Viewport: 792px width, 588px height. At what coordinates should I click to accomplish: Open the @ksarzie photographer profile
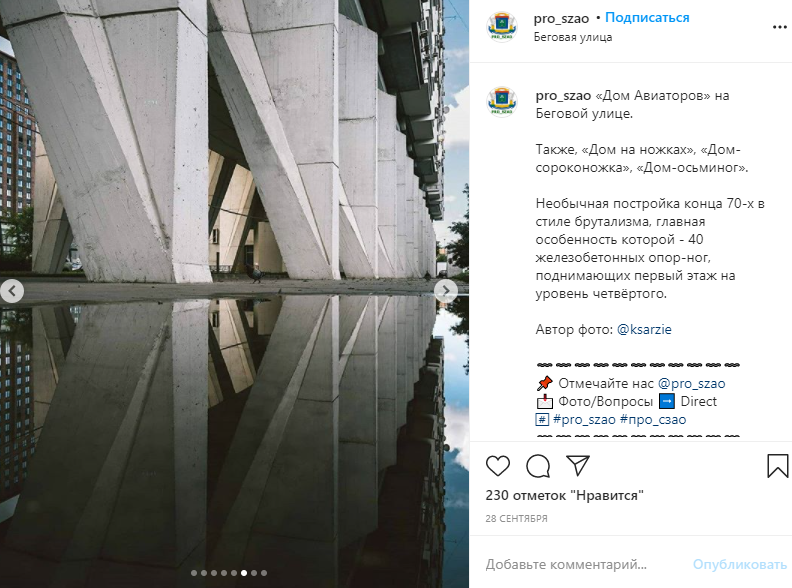click(x=644, y=329)
